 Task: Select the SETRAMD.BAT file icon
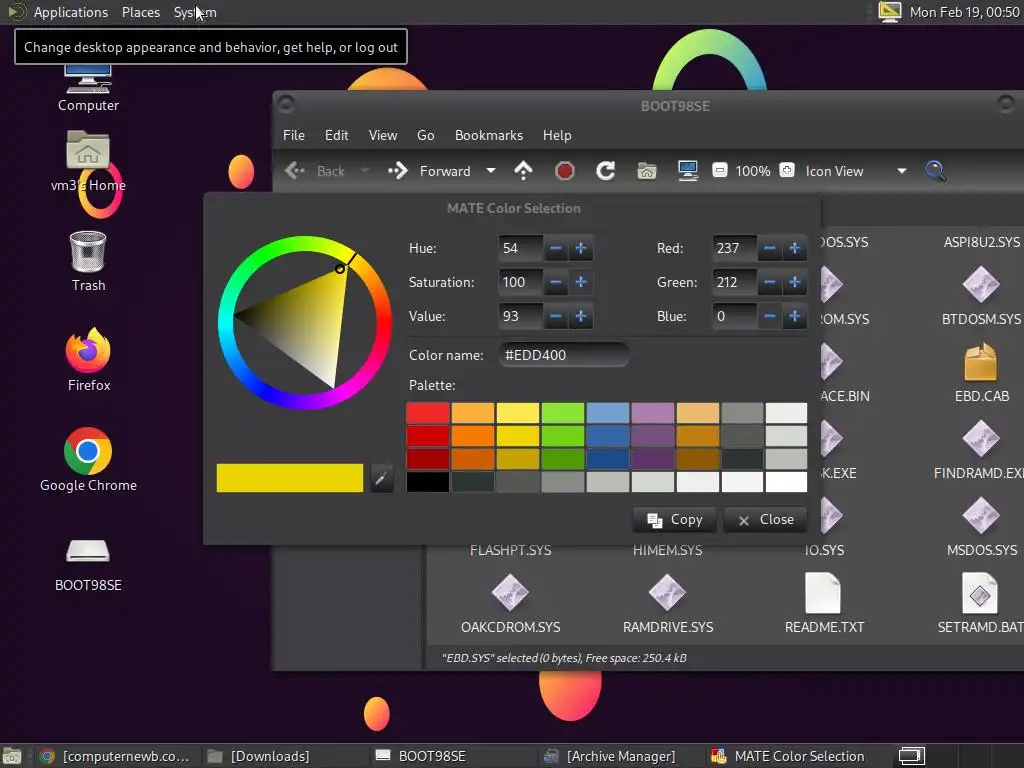click(x=980, y=594)
